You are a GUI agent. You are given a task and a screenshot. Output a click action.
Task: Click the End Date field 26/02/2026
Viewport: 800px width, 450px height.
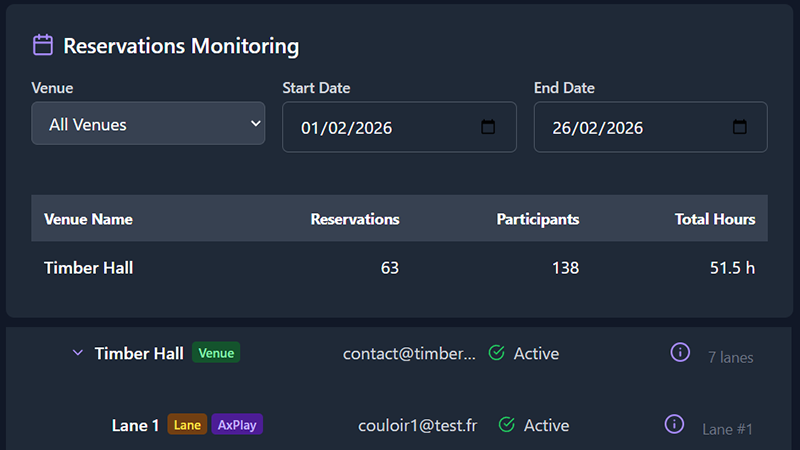630,128
